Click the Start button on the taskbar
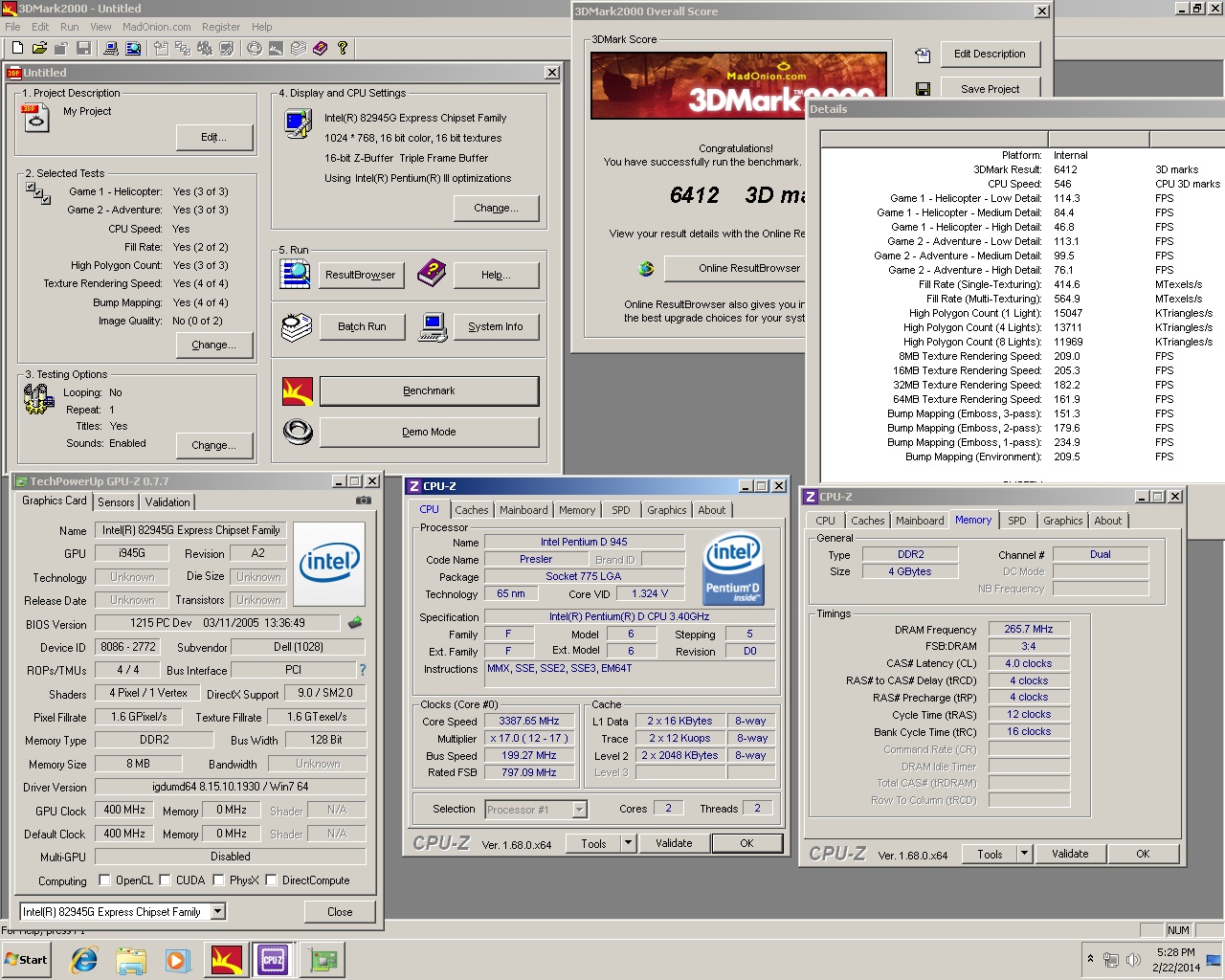The image size is (1225, 980). (x=27, y=960)
